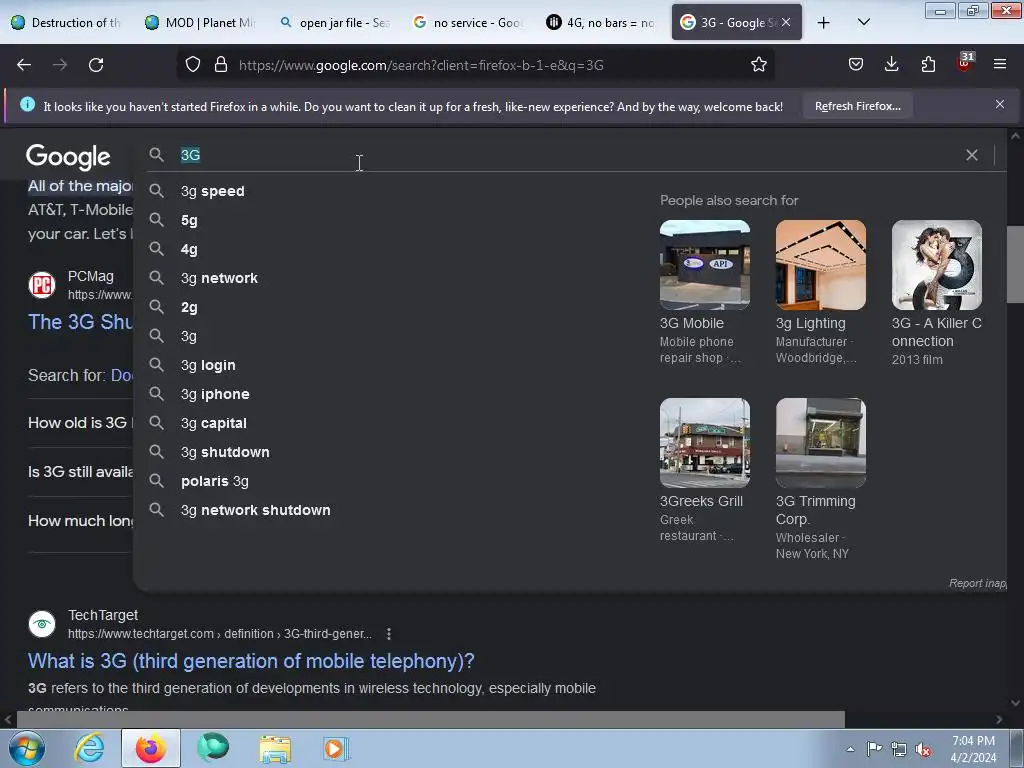Viewport: 1024px width, 768px height.
Task: Open What is 3G TechTarget result
Action: pyautogui.click(x=251, y=661)
